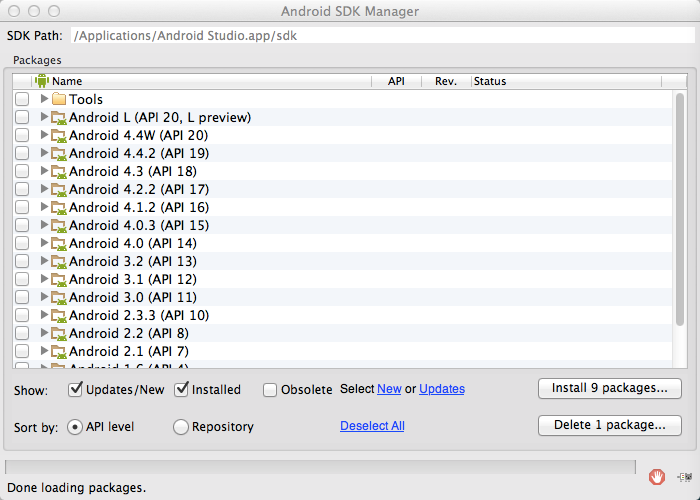Expand the Android 4.1.2 (API 16) node

tap(44, 206)
